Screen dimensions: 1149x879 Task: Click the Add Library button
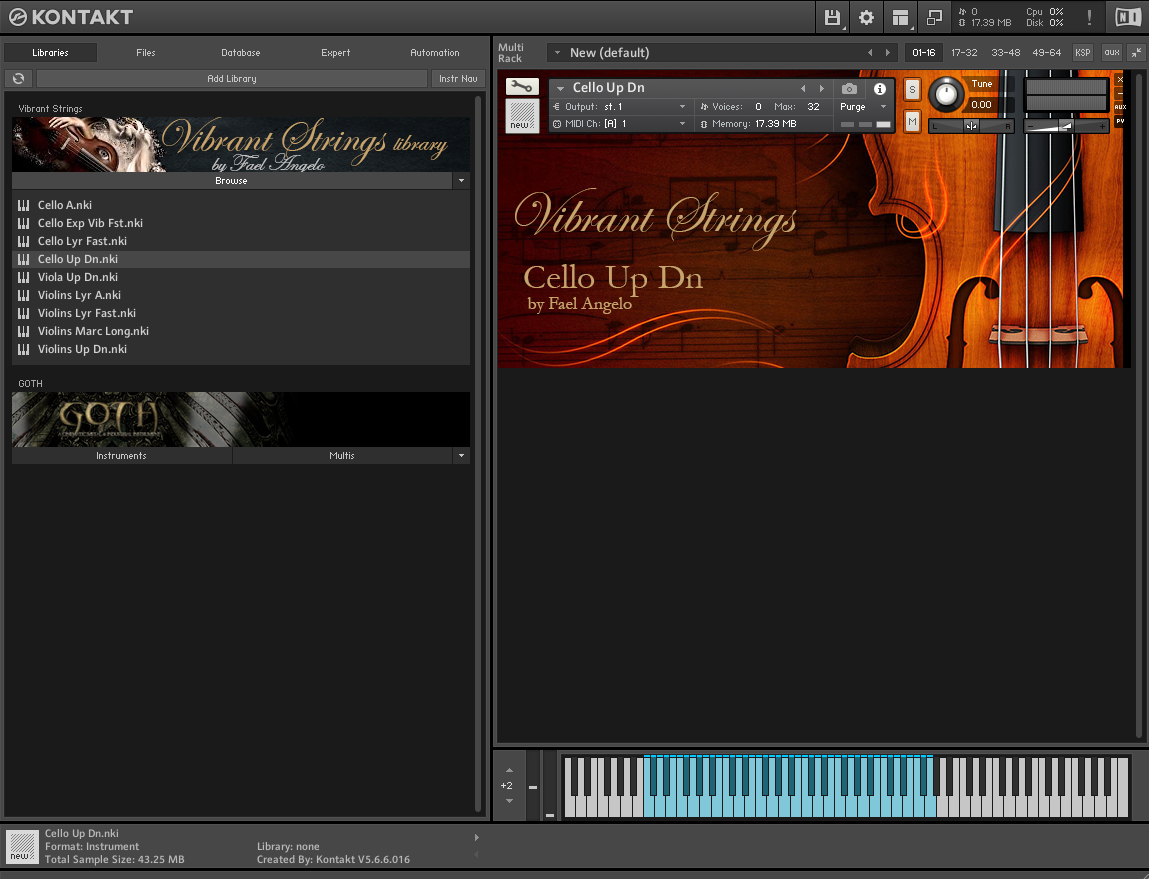pyautogui.click(x=232, y=78)
